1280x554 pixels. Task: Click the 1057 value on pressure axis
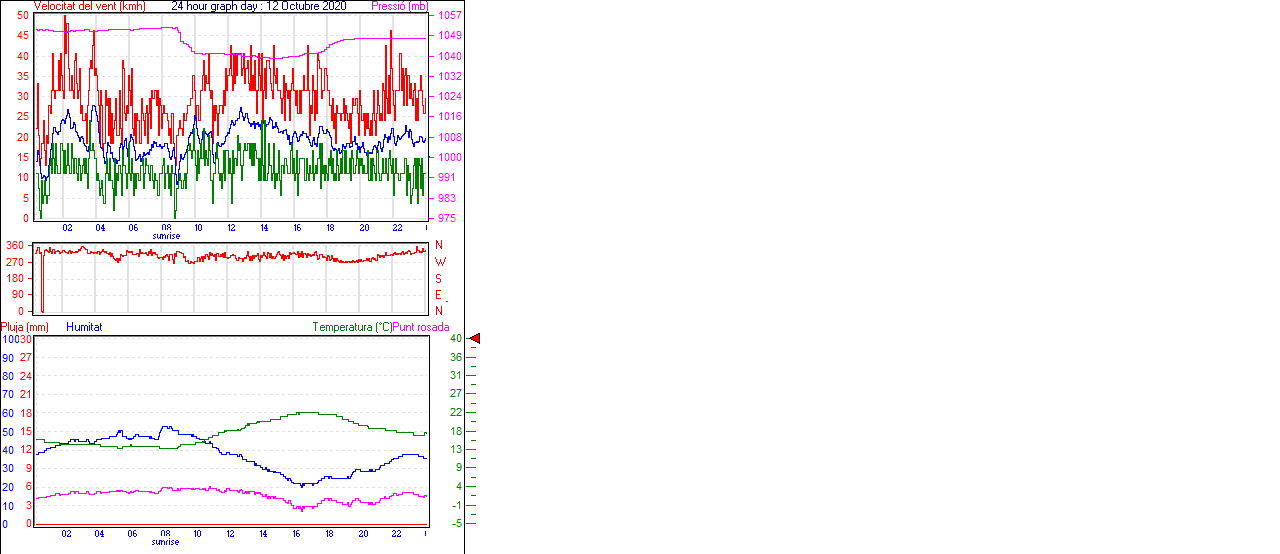coord(450,16)
